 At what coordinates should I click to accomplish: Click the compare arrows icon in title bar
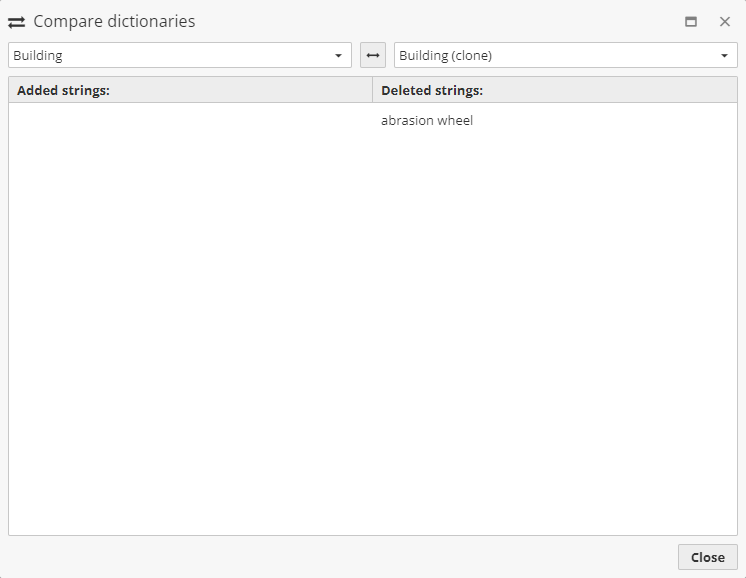pyautogui.click(x=17, y=21)
